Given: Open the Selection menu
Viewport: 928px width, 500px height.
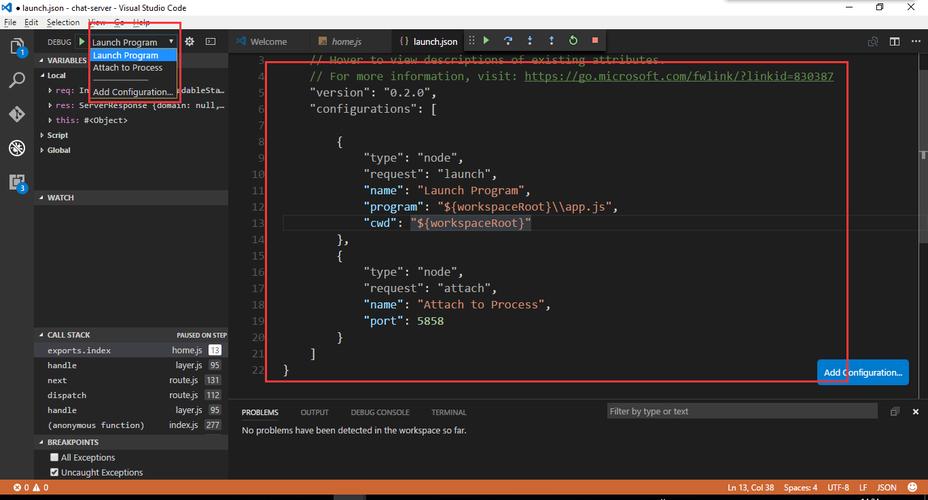Looking at the screenshot, I should [63, 22].
